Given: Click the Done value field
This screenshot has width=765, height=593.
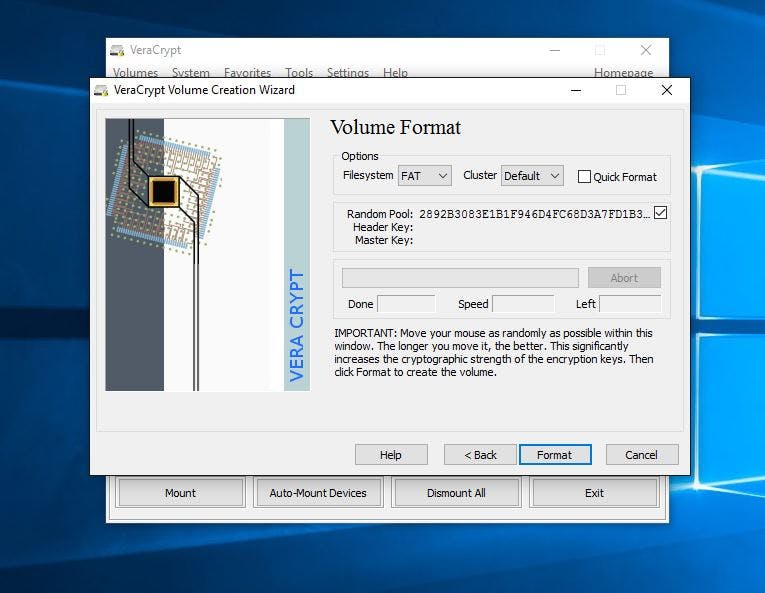Looking at the screenshot, I should pos(406,304).
